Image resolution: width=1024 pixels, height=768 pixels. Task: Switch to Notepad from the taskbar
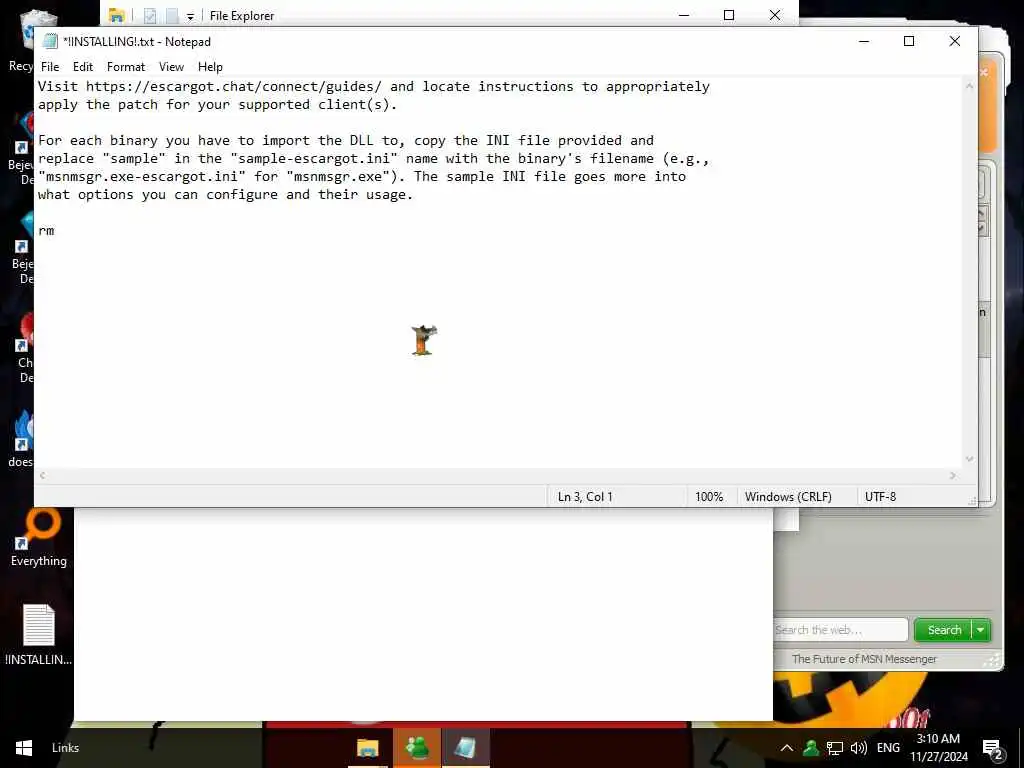[x=465, y=748]
